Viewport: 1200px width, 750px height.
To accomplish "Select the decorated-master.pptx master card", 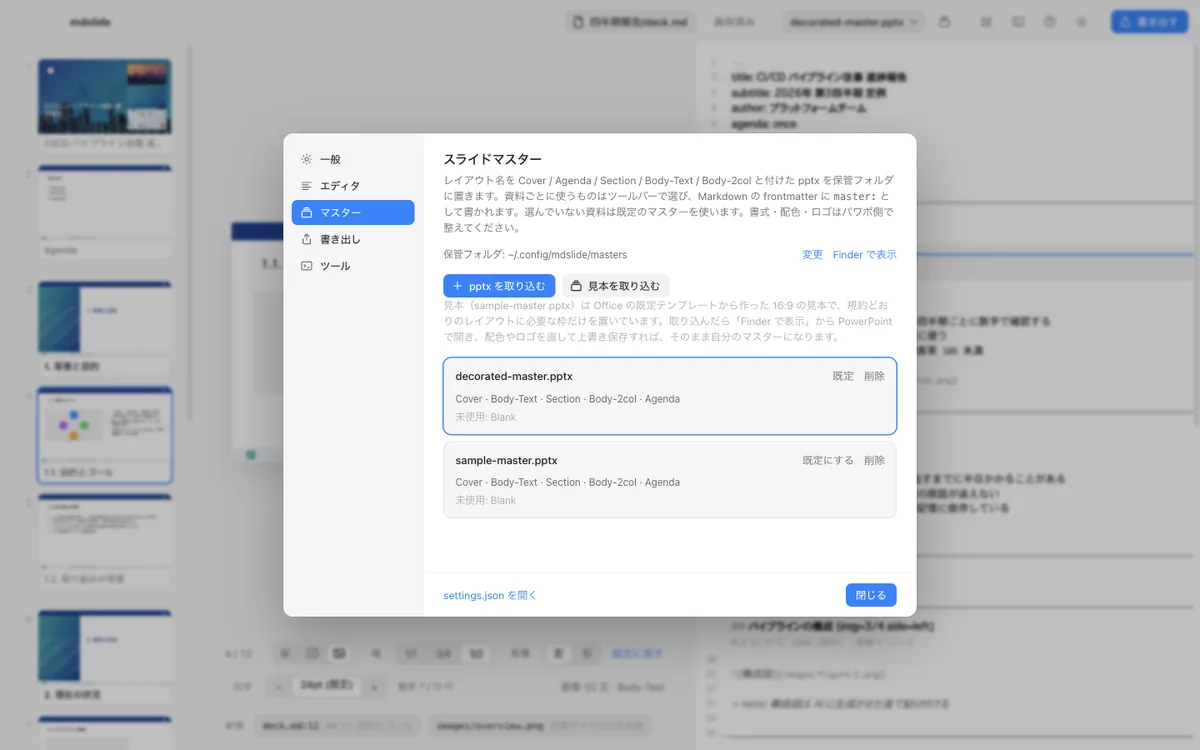I will tap(670, 396).
